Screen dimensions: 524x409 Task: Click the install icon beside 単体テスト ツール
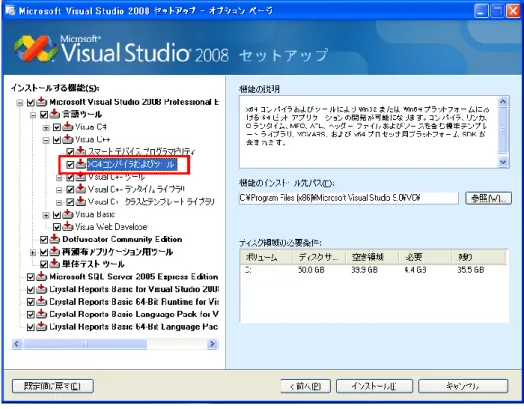click(x=54, y=264)
